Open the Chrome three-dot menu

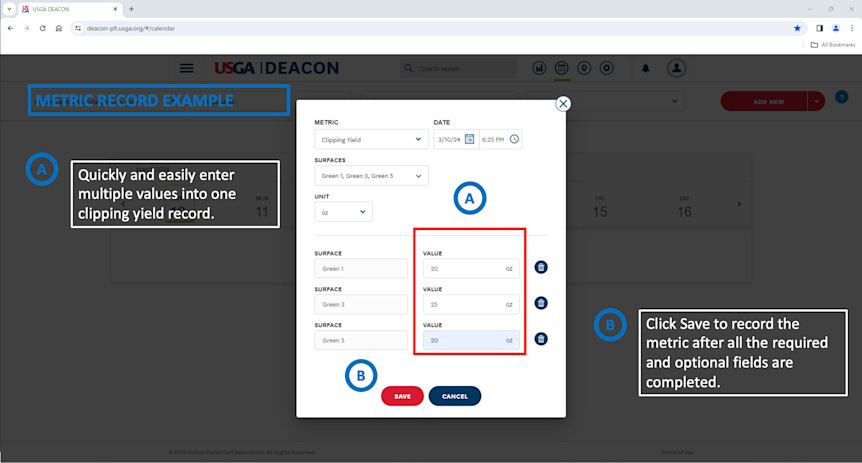point(852,28)
